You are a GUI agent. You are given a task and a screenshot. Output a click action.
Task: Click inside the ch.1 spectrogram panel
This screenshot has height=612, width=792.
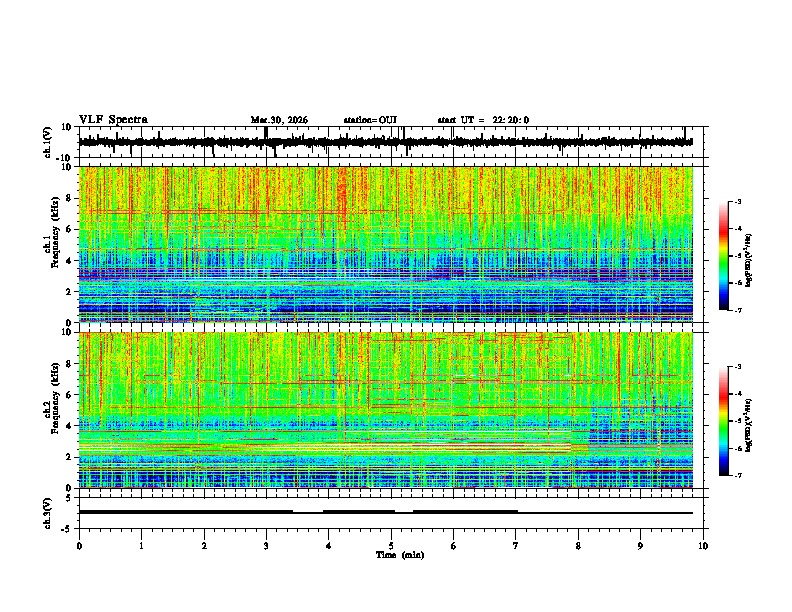point(390,244)
